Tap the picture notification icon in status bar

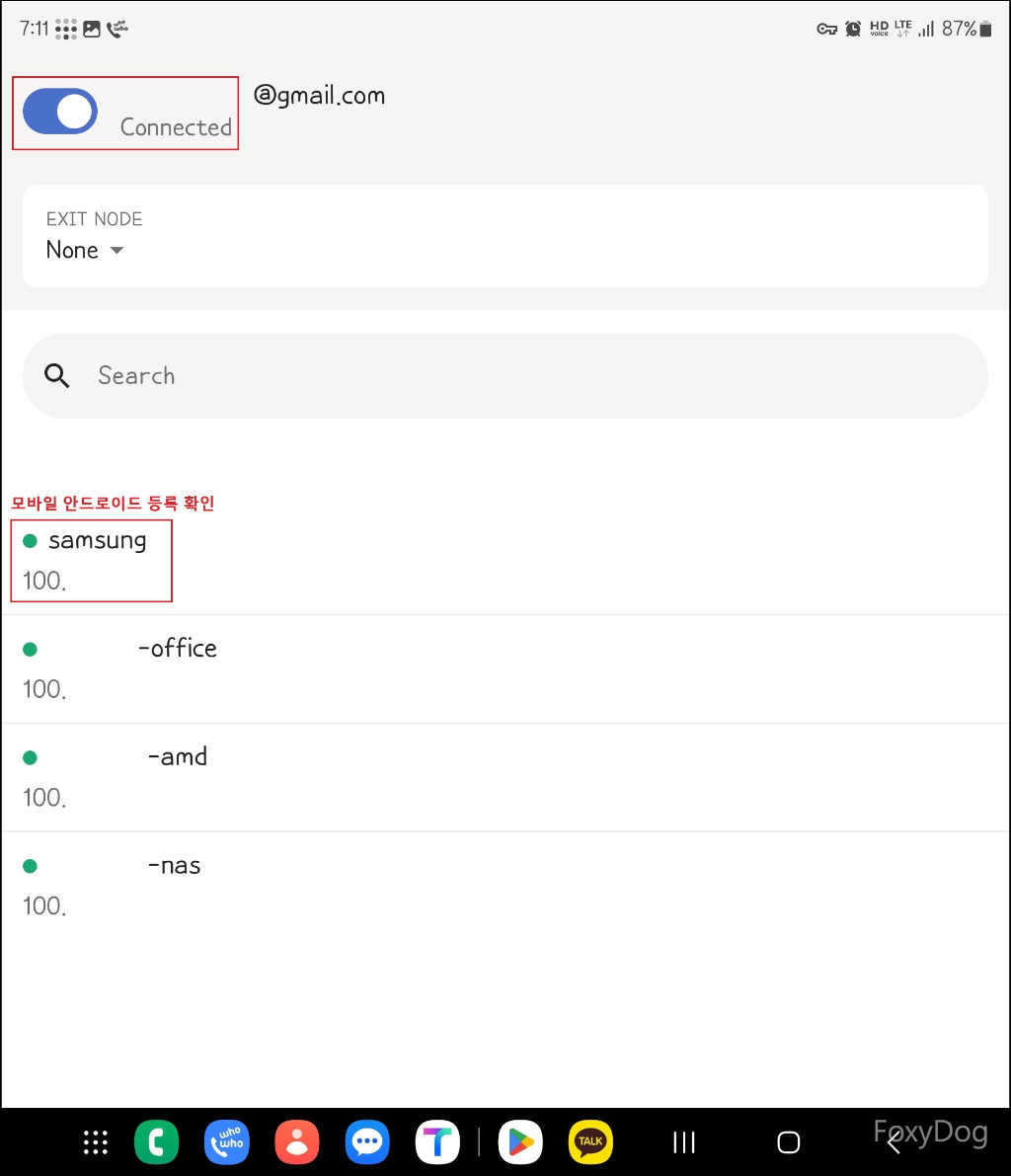pos(92,30)
